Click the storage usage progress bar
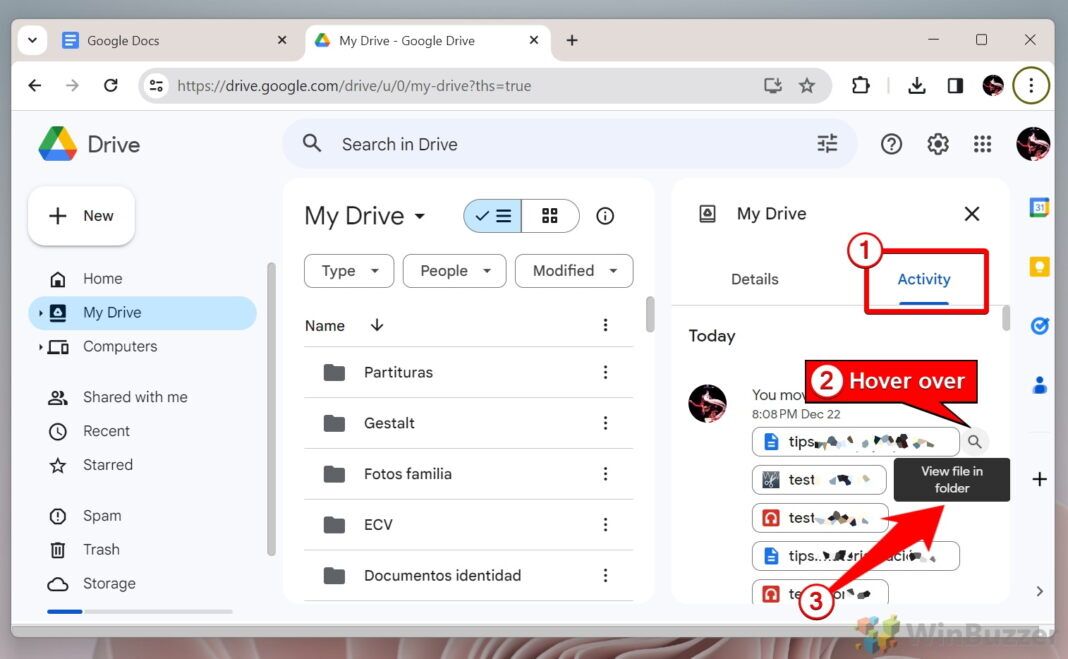The height and width of the screenshot is (659, 1068). (x=140, y=611)
